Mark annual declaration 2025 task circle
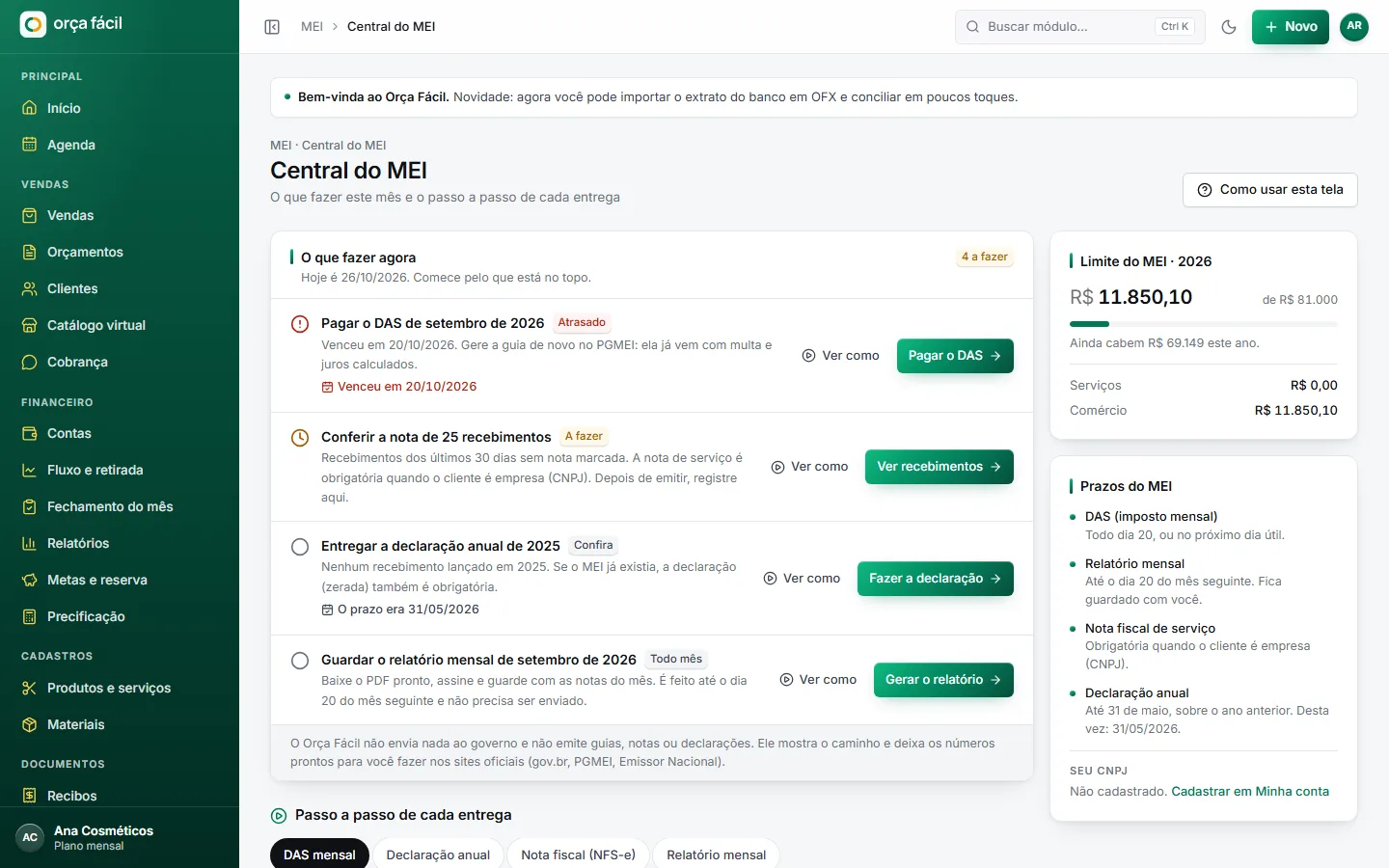The width and height of the screenshot is (1389, 868). point(300,547)
